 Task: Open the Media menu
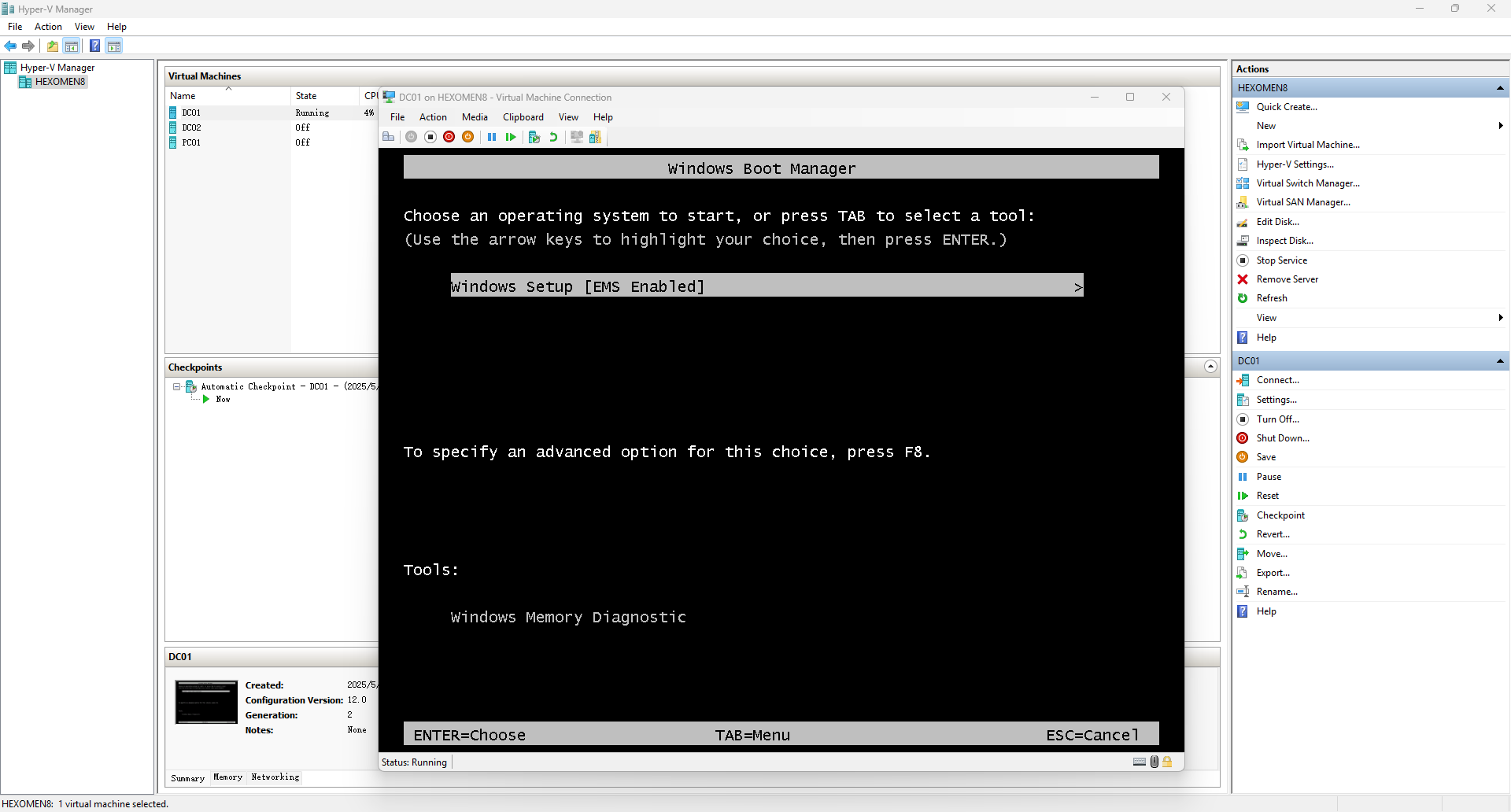475,117
